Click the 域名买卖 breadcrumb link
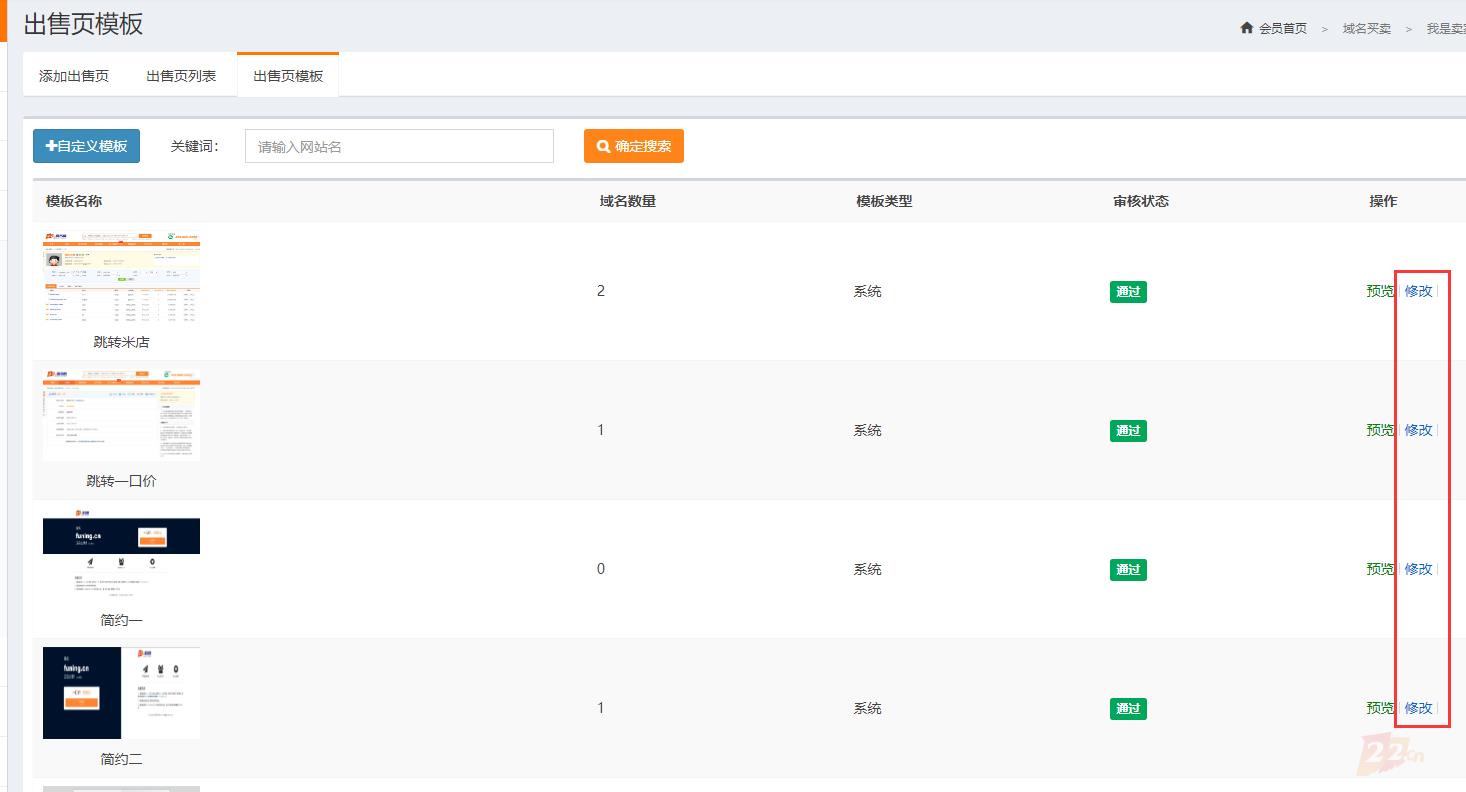This screenshot has height=792, width=1466. click(x=1366, y=29)
